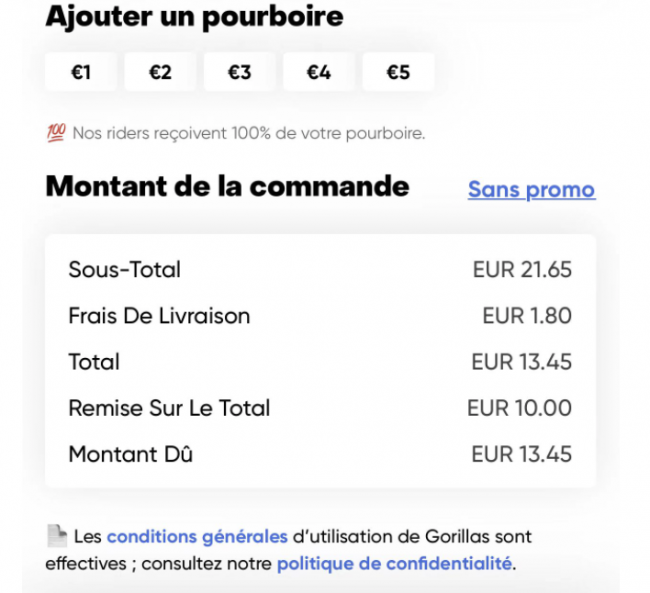The width and height of the screenshot is (650, 593).
Task: Select the €2 tip option
Action: [160, 72]
